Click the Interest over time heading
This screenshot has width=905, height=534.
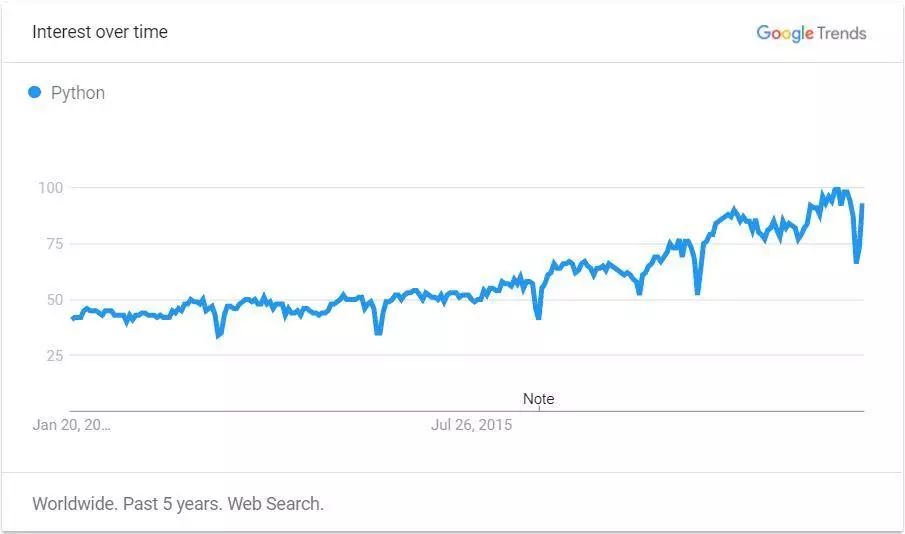pos(100,32)
